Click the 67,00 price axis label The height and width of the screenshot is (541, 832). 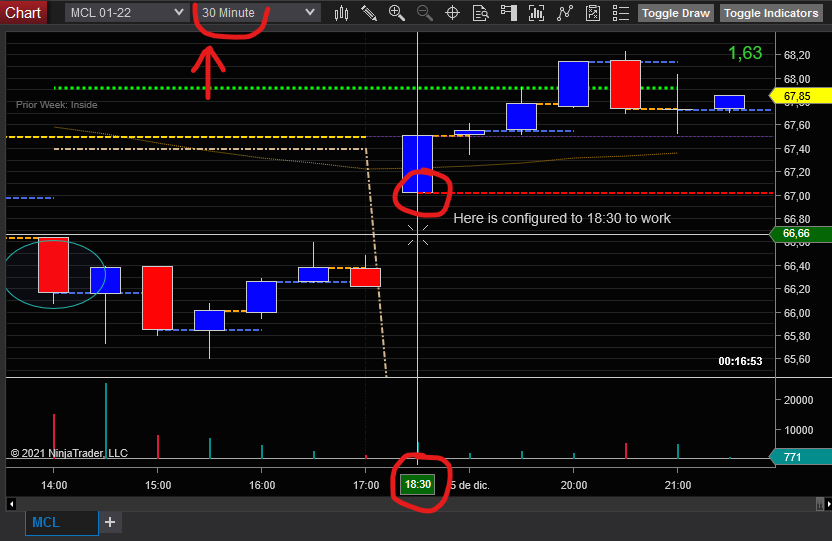coord(797,196)
